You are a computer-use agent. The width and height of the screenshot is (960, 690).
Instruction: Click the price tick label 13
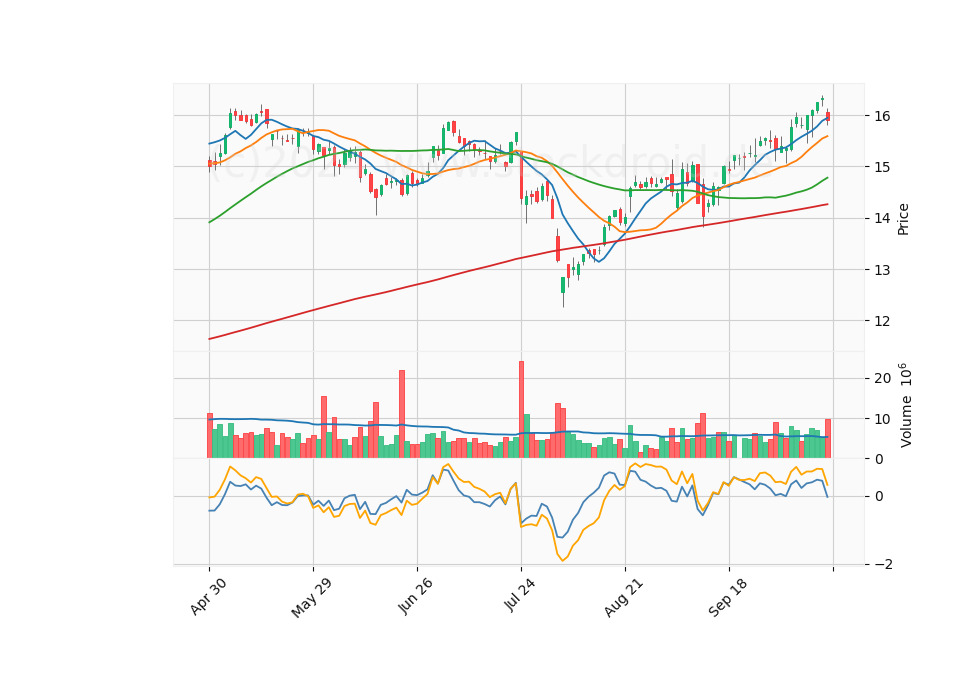click(882, 270)
